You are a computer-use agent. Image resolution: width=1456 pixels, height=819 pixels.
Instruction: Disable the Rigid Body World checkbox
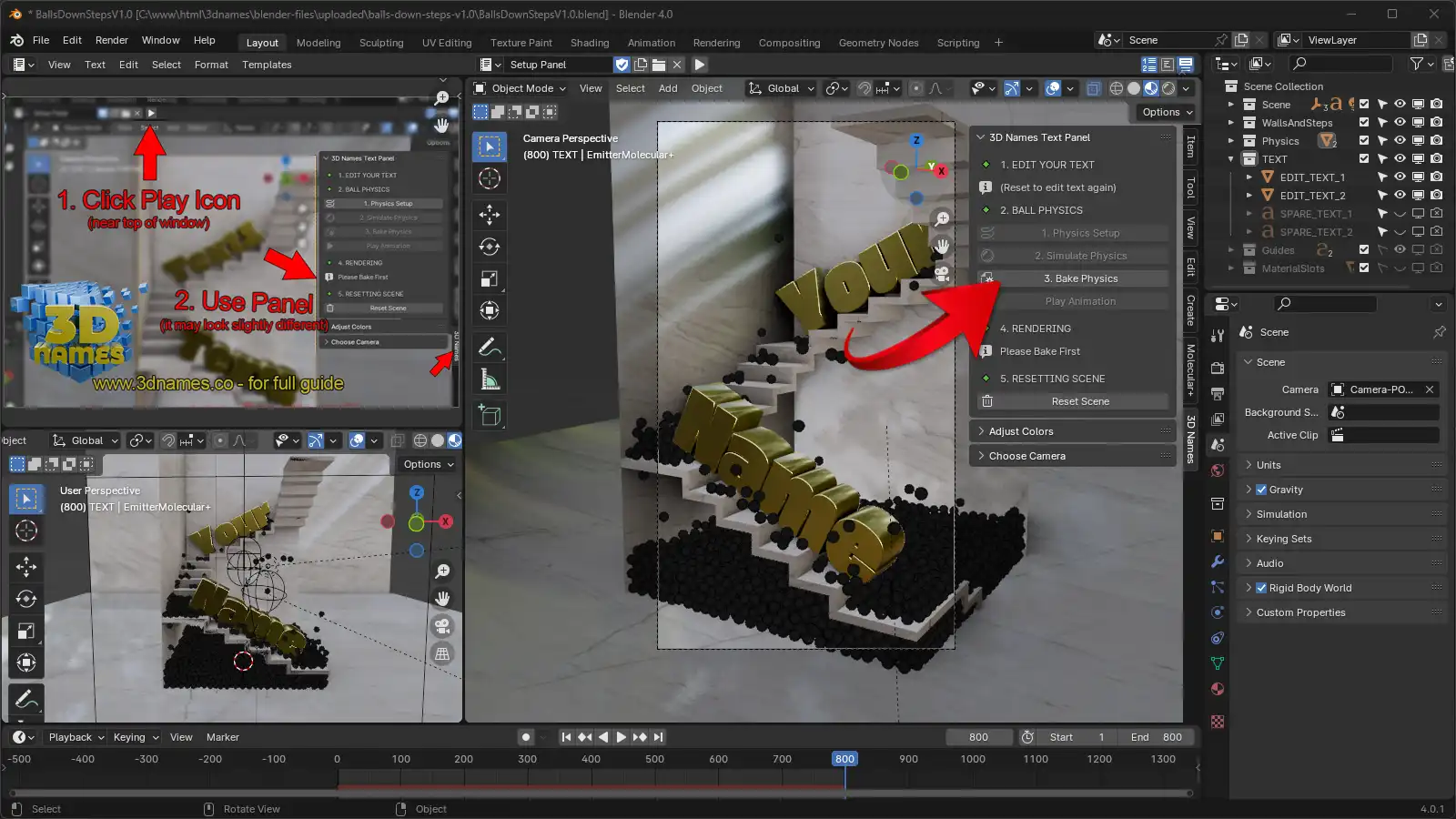point(1261,588)
